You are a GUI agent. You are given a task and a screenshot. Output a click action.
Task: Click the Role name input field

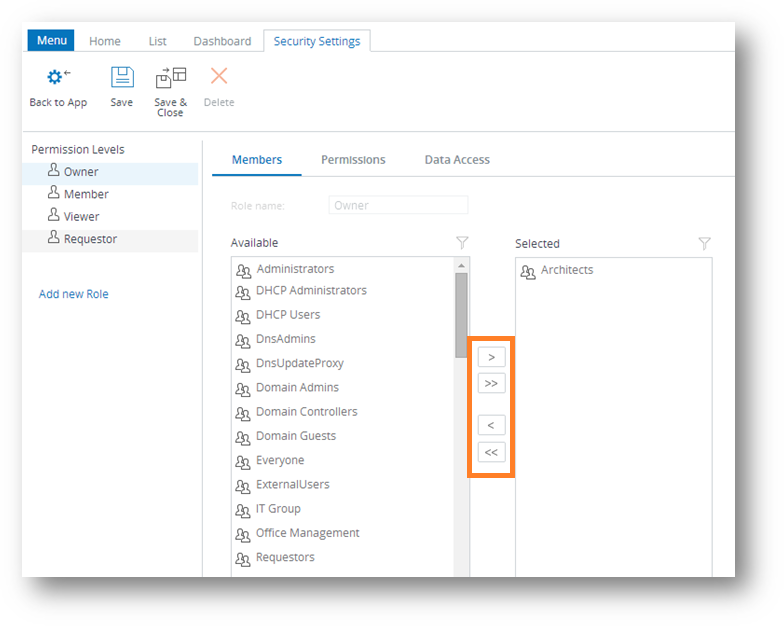[x=398, y=206]
